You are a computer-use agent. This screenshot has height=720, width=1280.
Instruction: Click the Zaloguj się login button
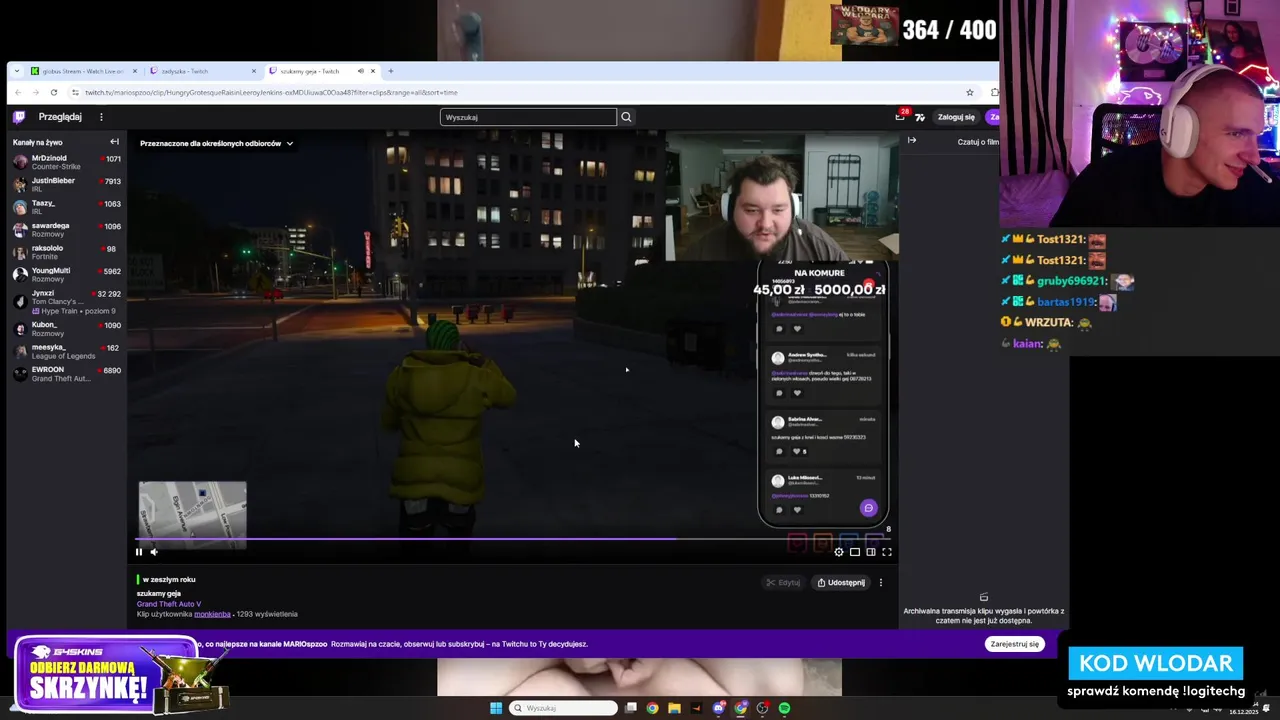(956, 117)
